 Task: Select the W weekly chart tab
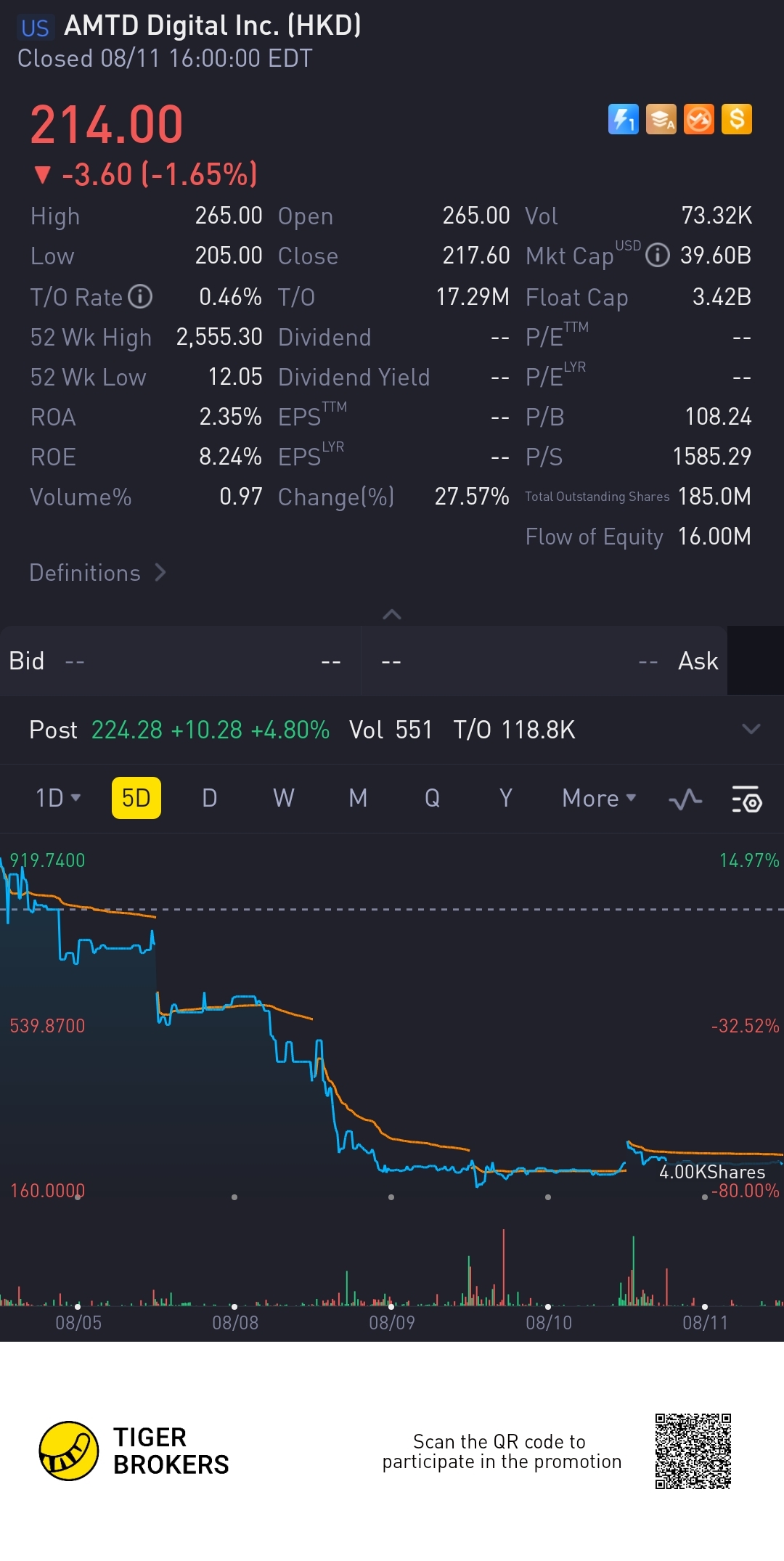(x=284, y=798)
